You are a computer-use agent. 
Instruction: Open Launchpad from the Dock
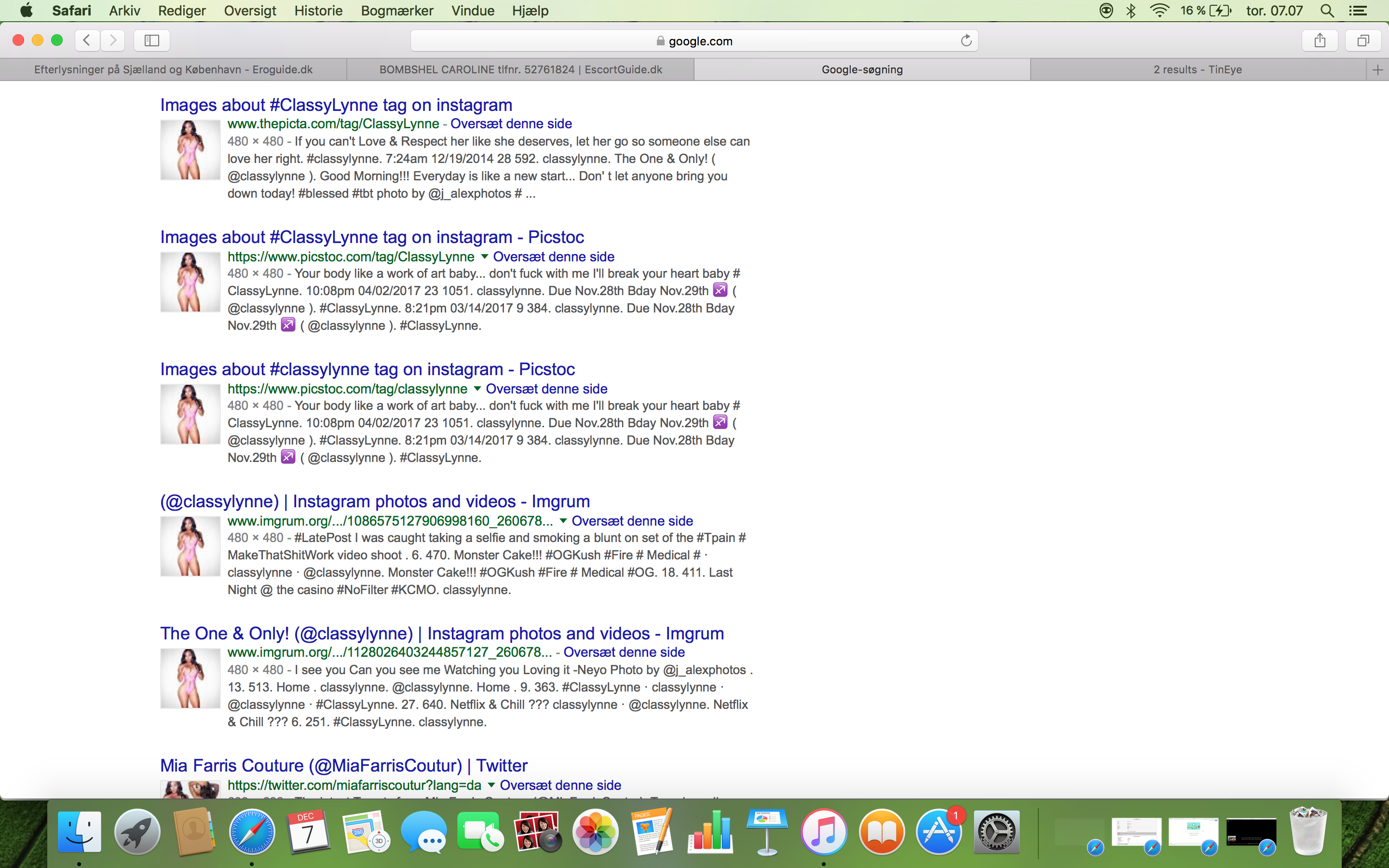point(136,831)
